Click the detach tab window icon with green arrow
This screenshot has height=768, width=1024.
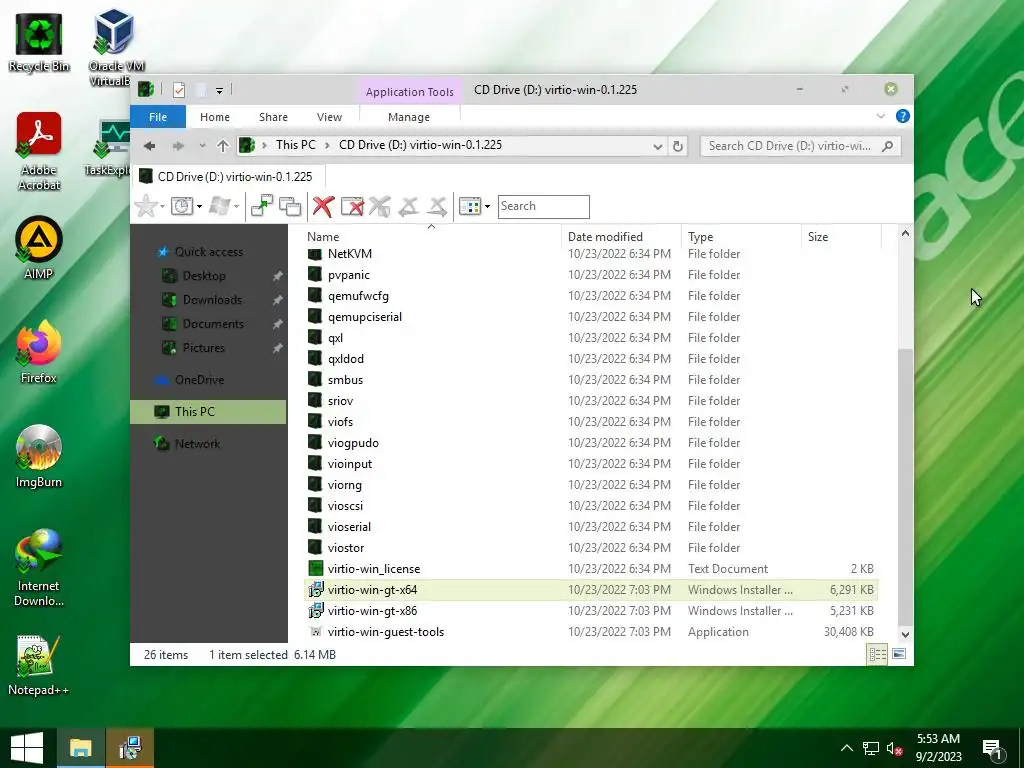click(x=262, y=206)
